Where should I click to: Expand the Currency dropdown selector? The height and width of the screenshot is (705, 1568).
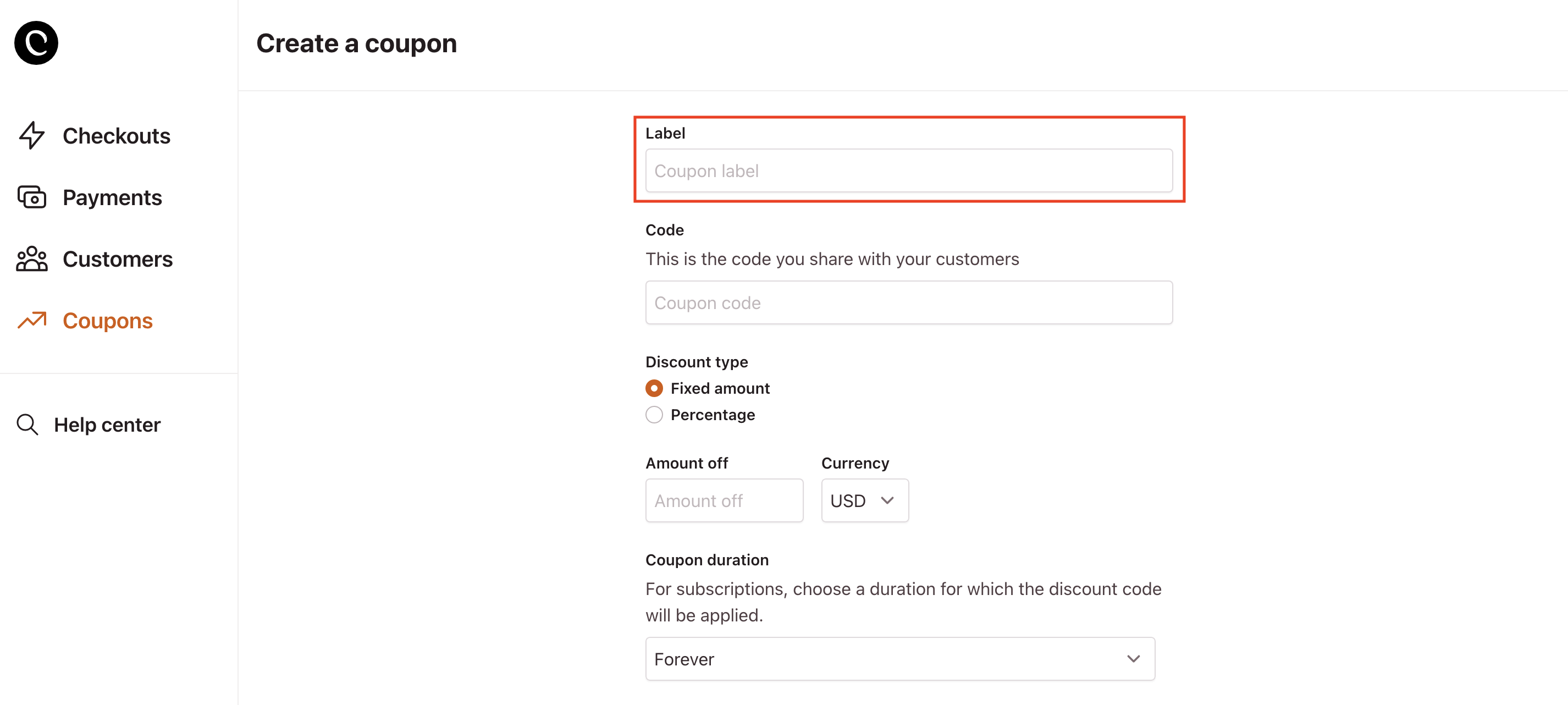pos(863,500)
